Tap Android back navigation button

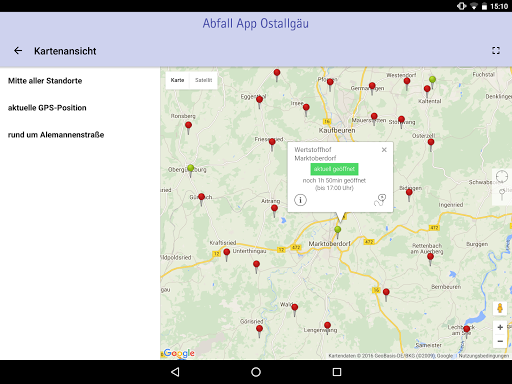tap(175, 372)
